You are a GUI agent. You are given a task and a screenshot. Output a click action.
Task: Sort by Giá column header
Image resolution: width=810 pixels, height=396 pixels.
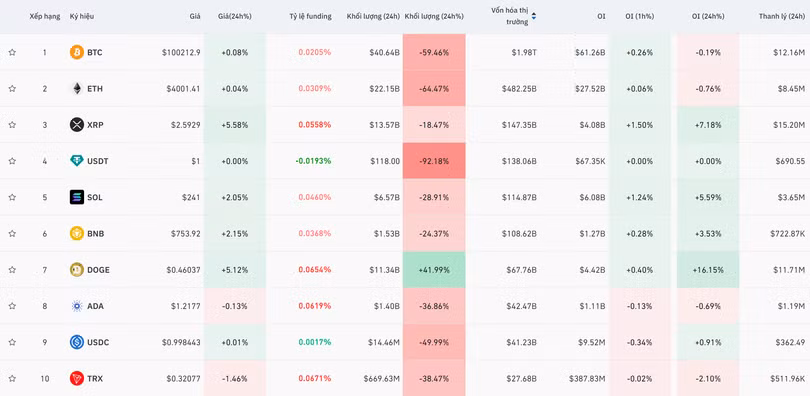[195, 17]
